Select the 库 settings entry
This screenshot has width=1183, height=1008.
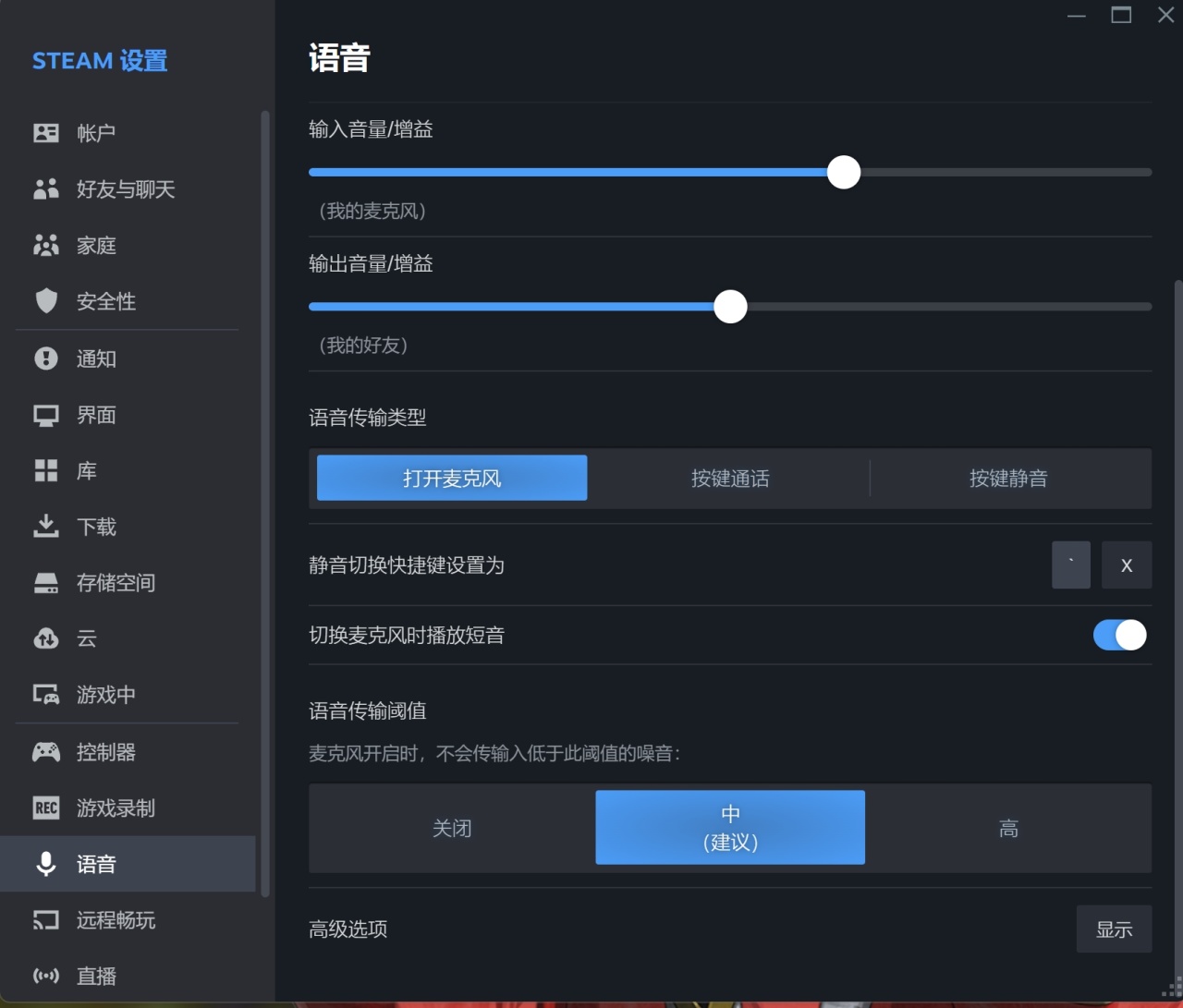click(x=128, y=471)
